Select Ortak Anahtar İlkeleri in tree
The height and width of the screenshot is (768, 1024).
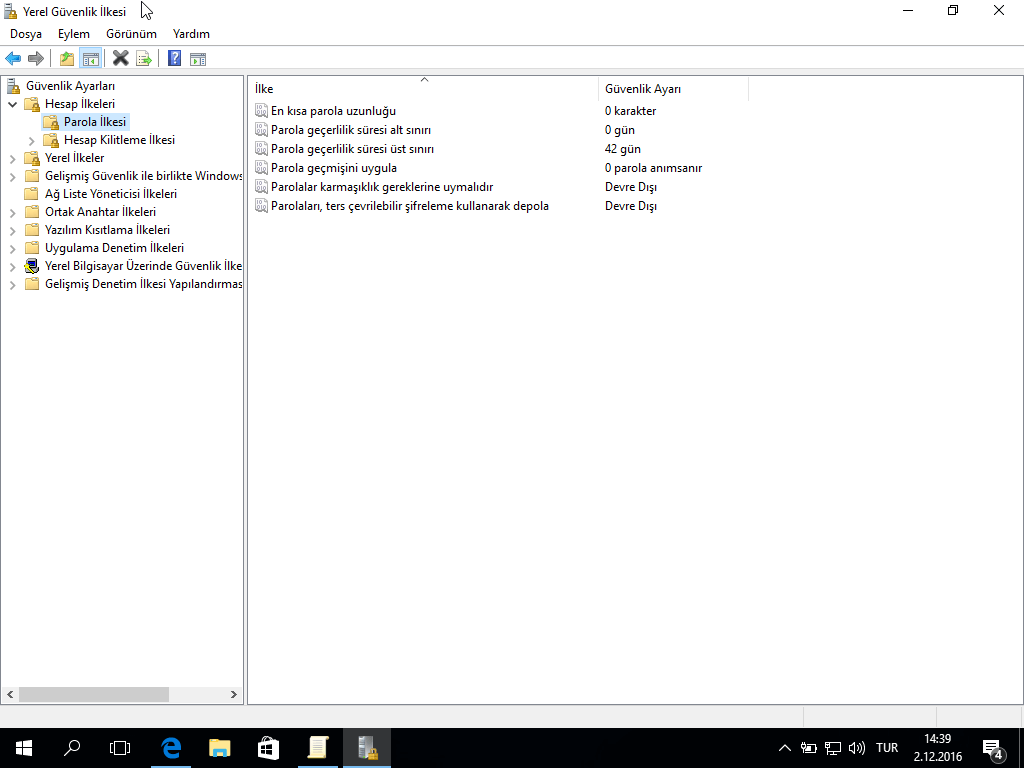(100, 212)
